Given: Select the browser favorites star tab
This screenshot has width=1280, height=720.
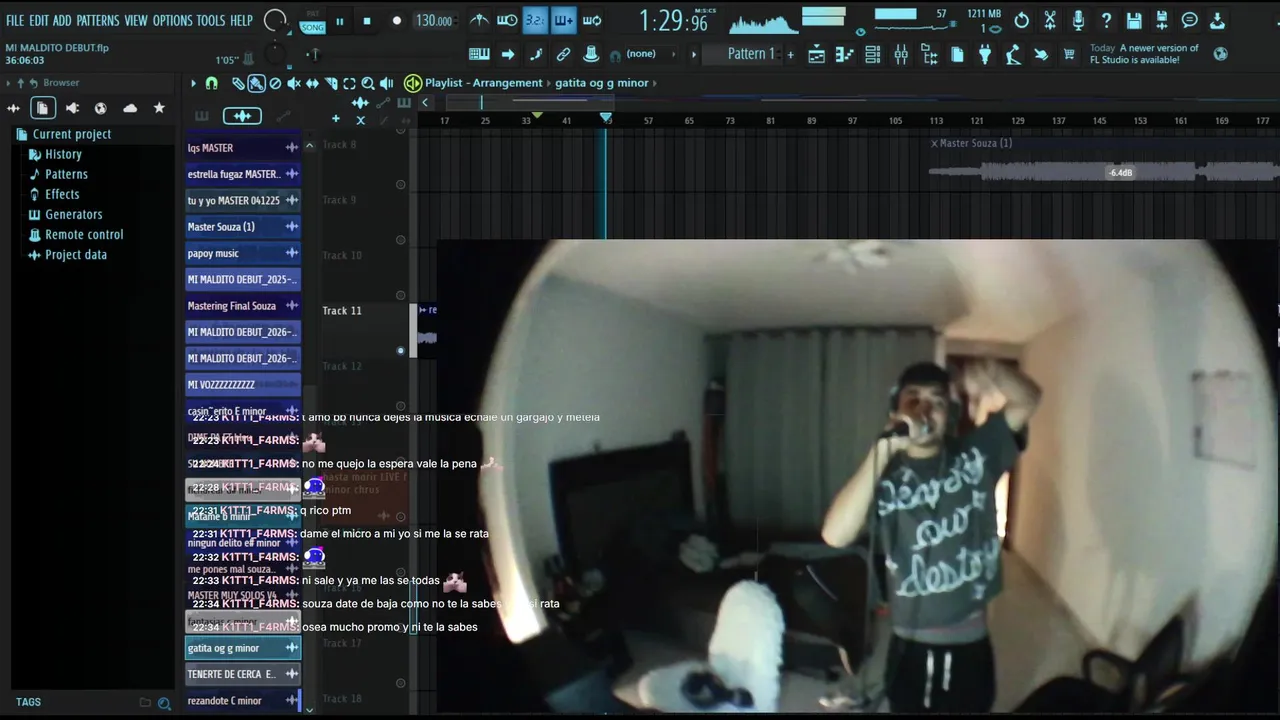Looking at the screenshot, I should click(x=159, y=108).
